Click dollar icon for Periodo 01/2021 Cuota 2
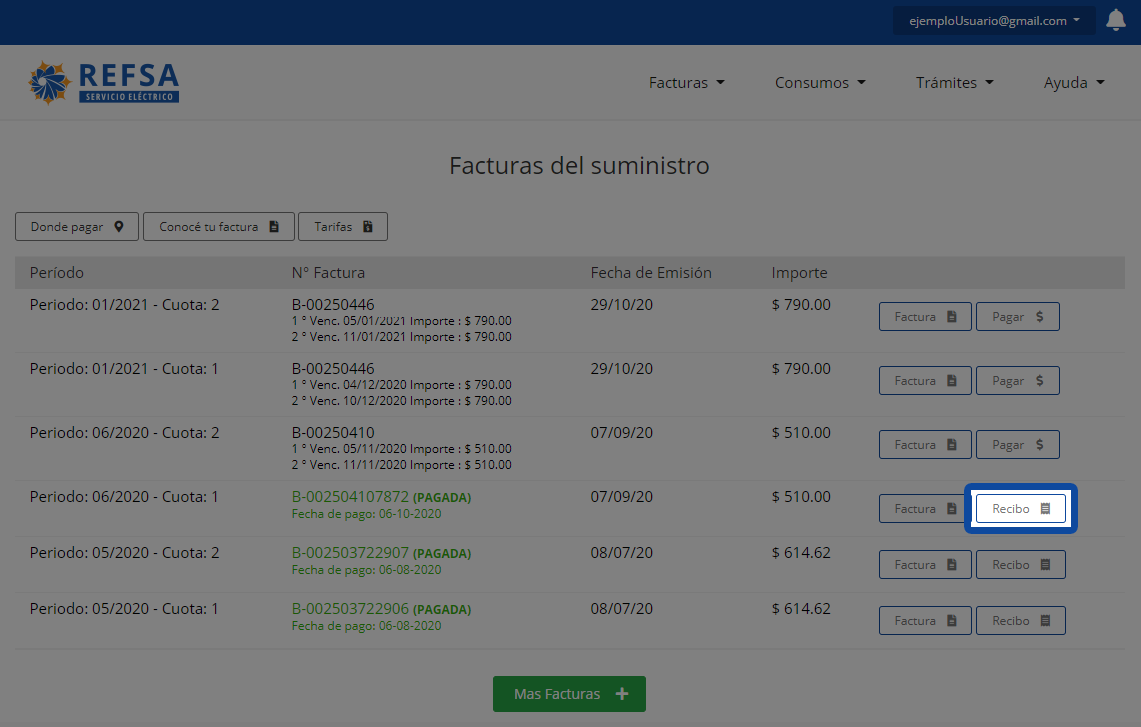Viewport: 1141px width, 727px height. click(x=1040, y=317)
